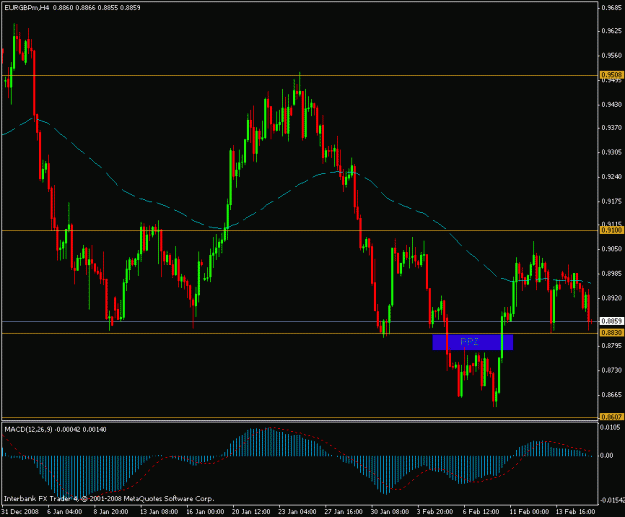
Task: Click the 8 Jan 20:00 time label
Action: pyautogui.click(x=111, y=511)
